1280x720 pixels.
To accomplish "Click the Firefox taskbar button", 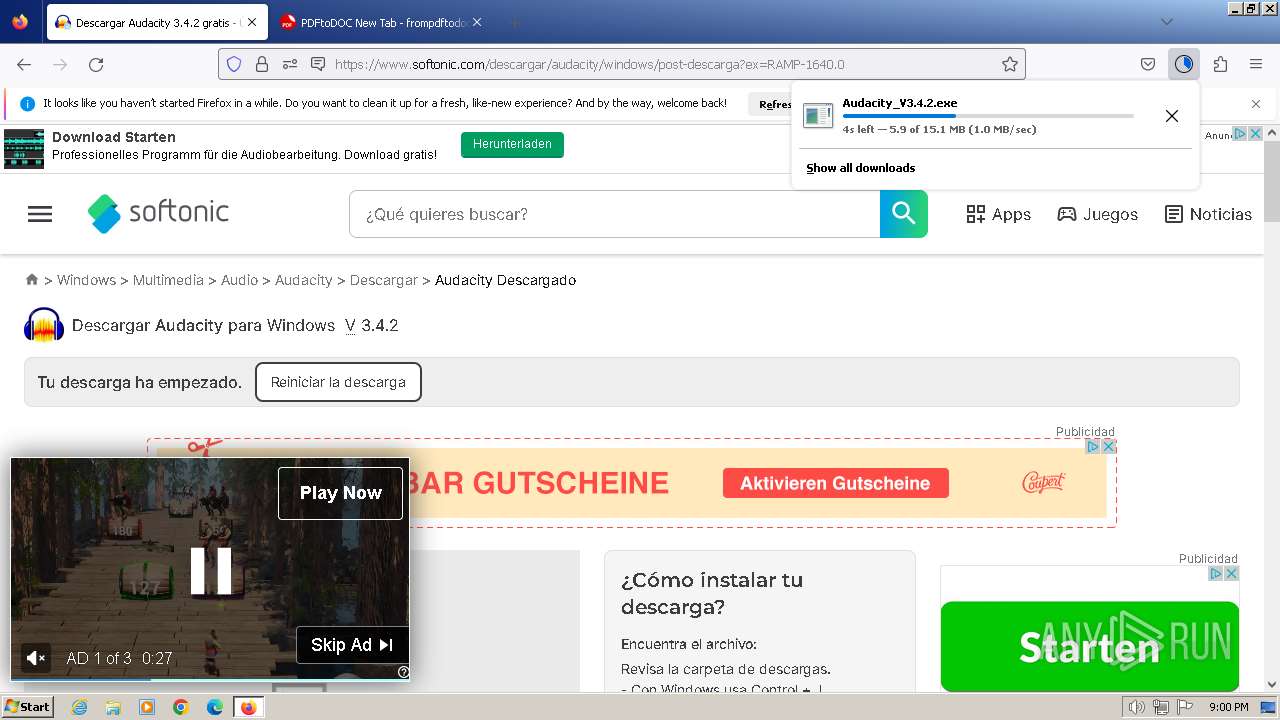I will click(x=248, y=707).
